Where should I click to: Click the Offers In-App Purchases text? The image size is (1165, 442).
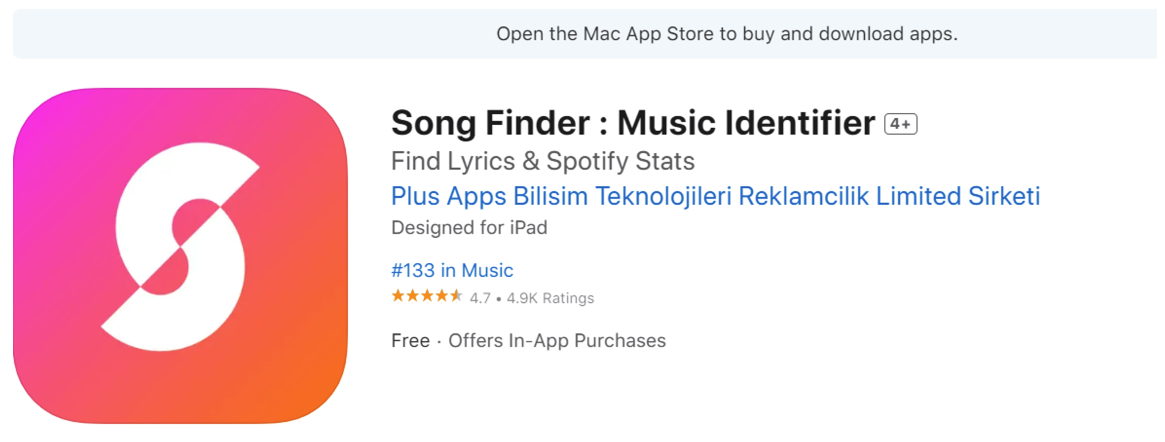557,341
